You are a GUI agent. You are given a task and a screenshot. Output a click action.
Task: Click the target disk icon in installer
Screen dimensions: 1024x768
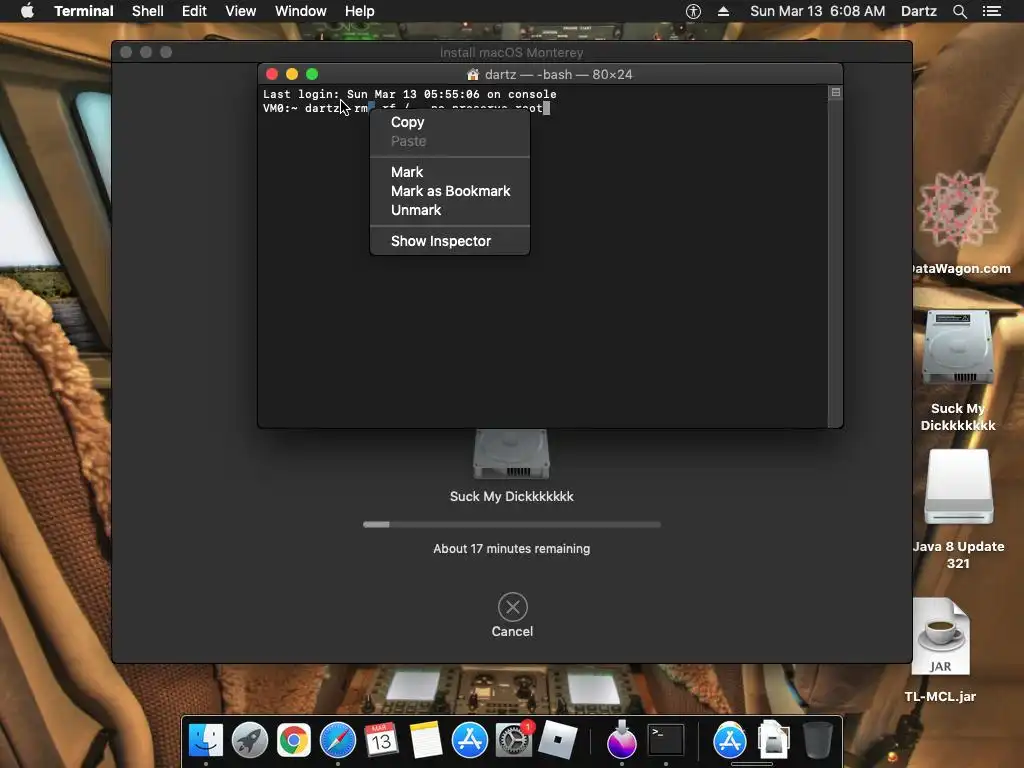(x=511, y=455)
